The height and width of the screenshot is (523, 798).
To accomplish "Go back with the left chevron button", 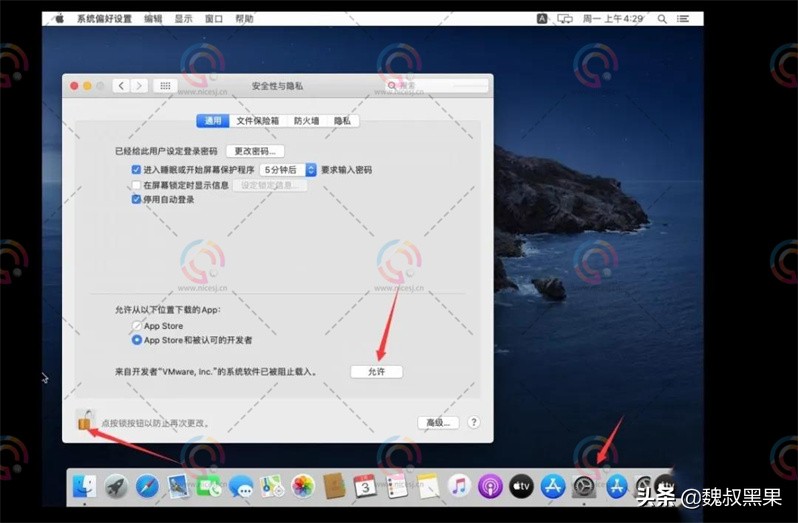I will (121, 86).
